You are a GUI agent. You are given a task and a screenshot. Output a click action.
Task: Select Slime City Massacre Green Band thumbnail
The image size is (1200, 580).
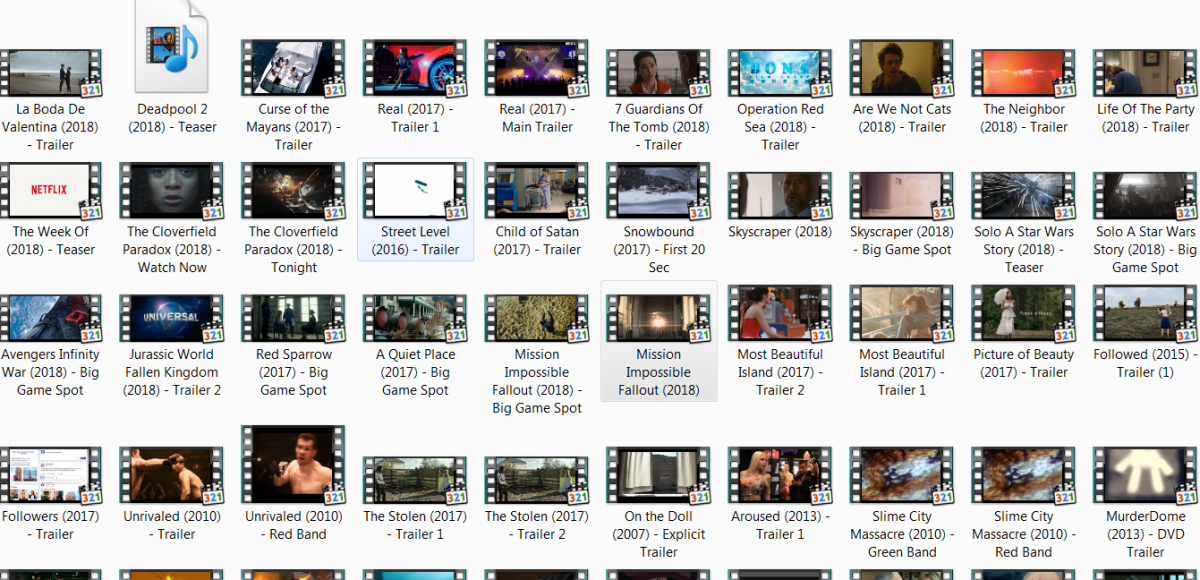click(x=903, y=475)
